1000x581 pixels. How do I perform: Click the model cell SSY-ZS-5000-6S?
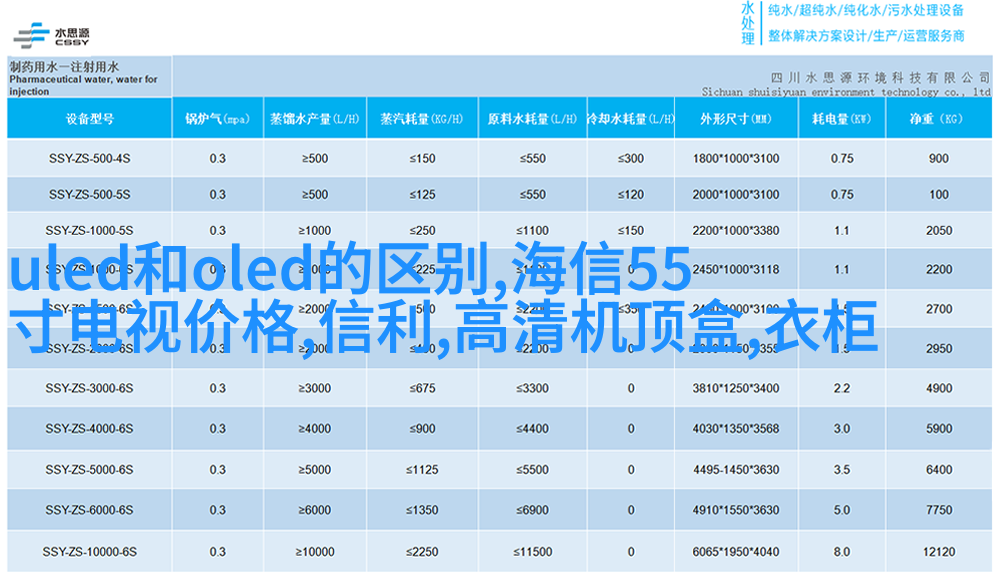(90, 469)
